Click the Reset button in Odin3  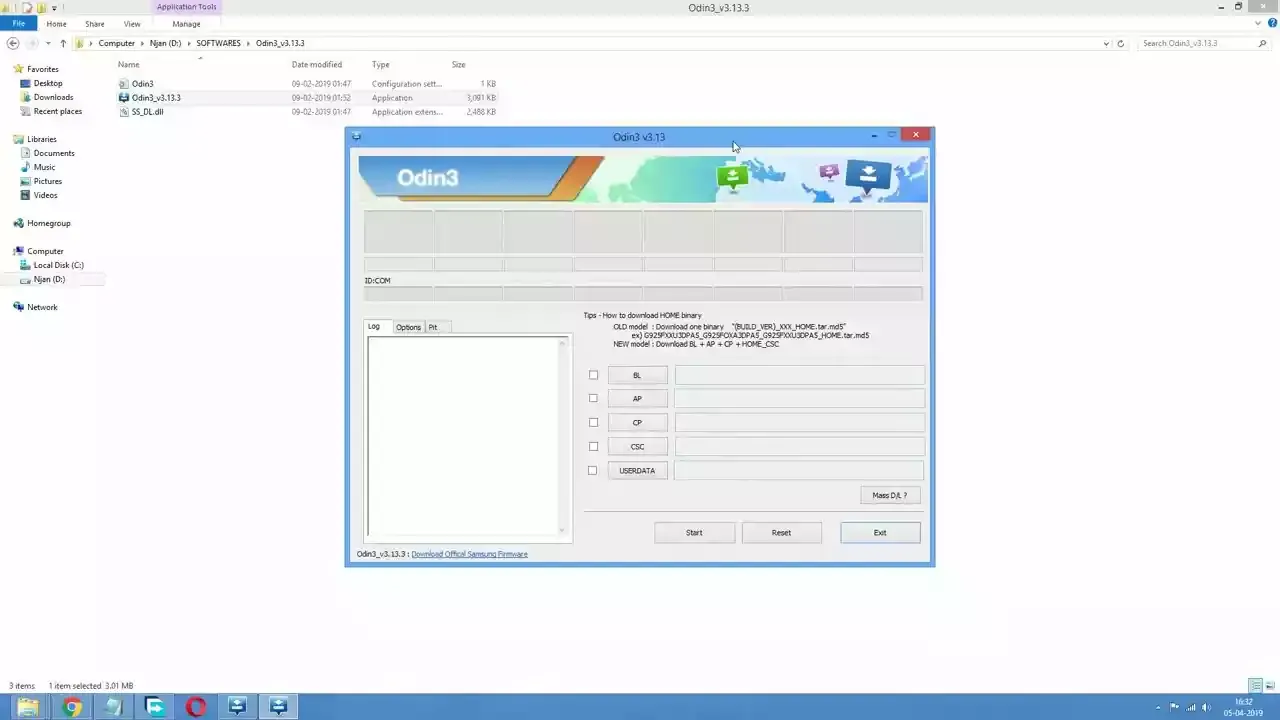tap(781, 532)
